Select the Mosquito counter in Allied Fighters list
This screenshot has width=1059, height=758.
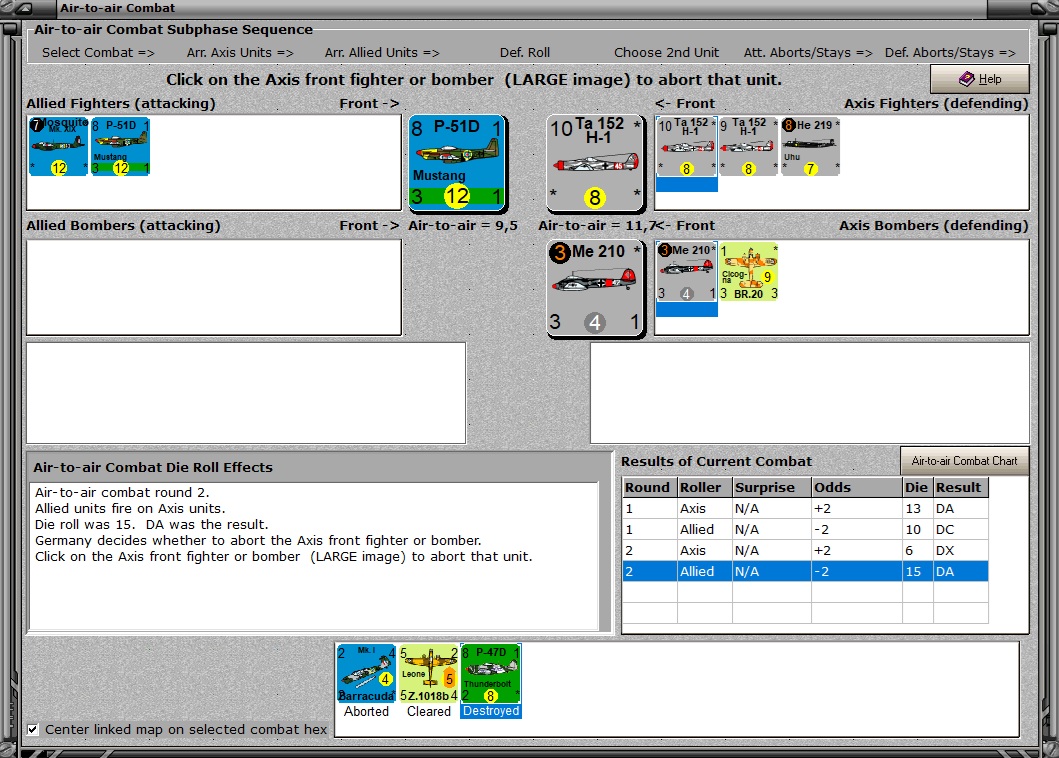(58, 147)
